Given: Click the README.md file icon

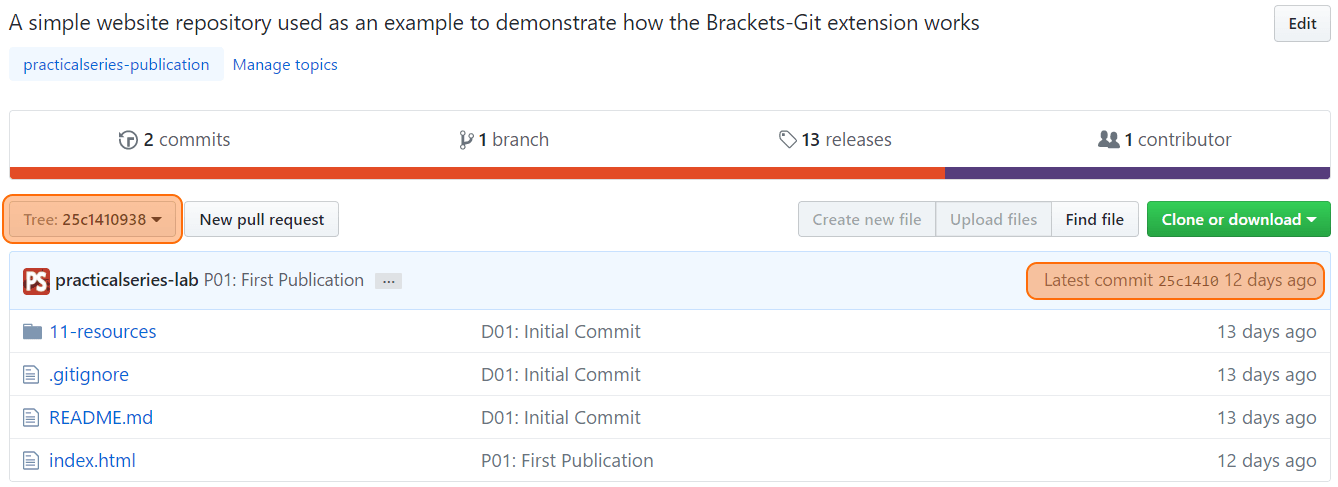Looking at the screenshot, I should [31, 418].
